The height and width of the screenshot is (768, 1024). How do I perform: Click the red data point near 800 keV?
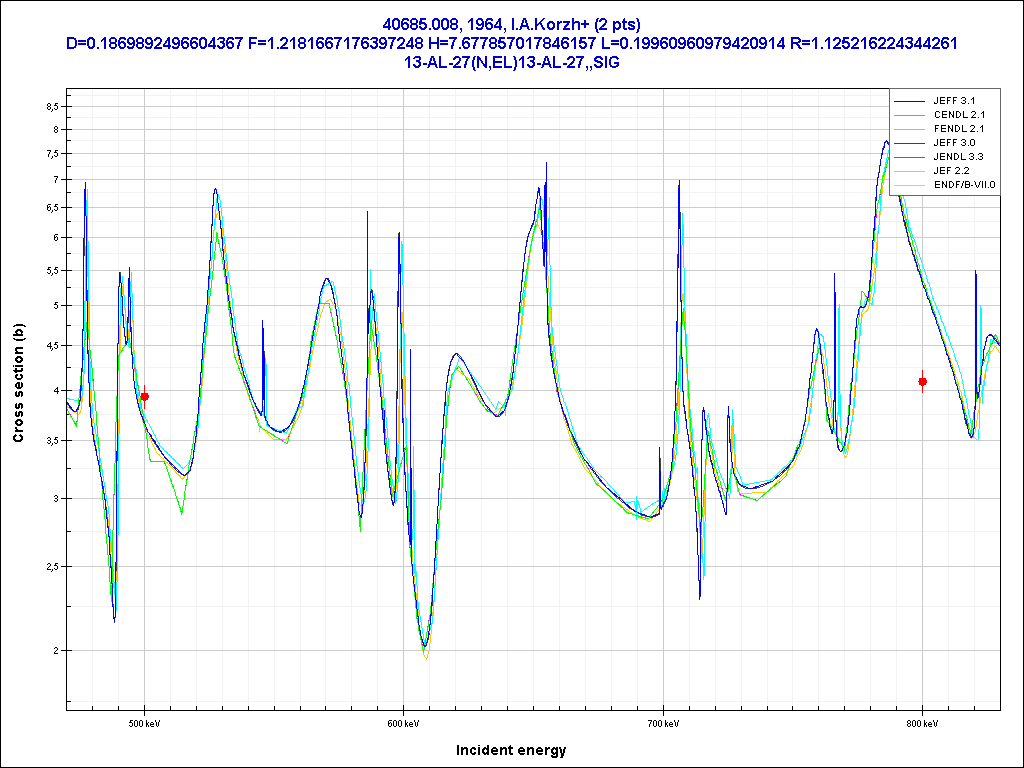coord(922,381)
